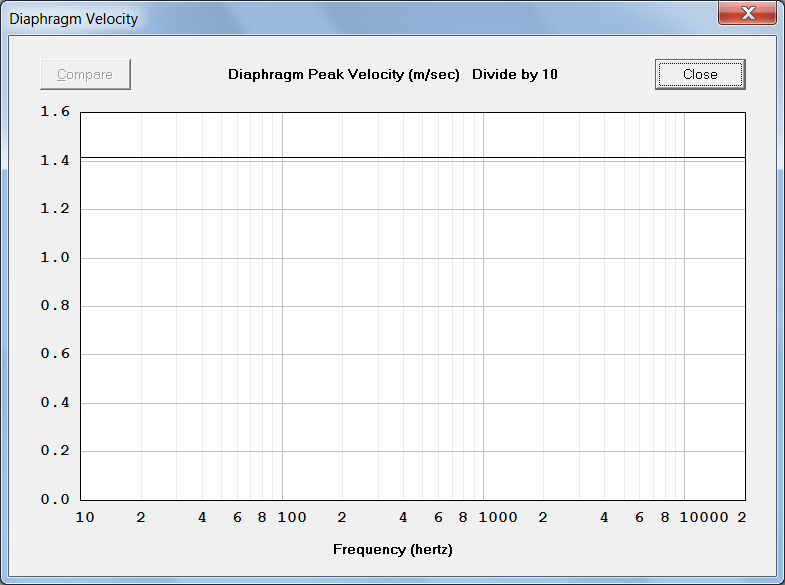Screen dimensions: 785x585
Task: Click the 1.0 y-axis value
Action: (x=55, y=257)
